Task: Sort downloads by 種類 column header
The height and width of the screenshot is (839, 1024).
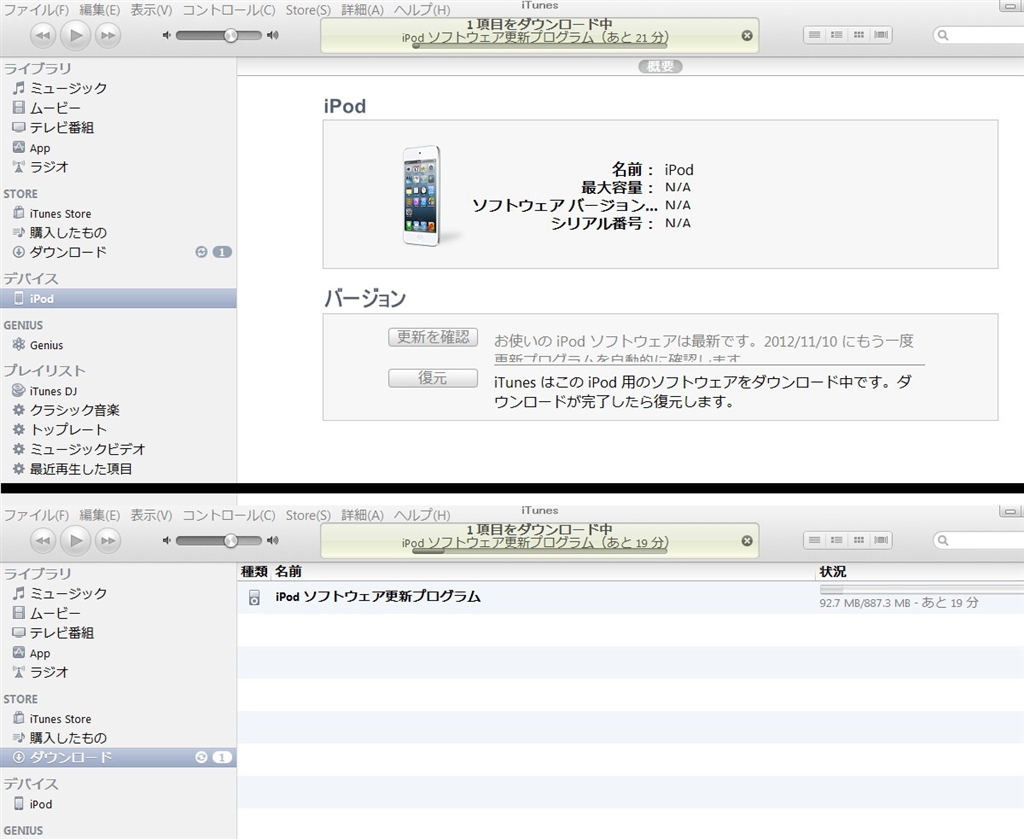Action: (x=254, y=572)
